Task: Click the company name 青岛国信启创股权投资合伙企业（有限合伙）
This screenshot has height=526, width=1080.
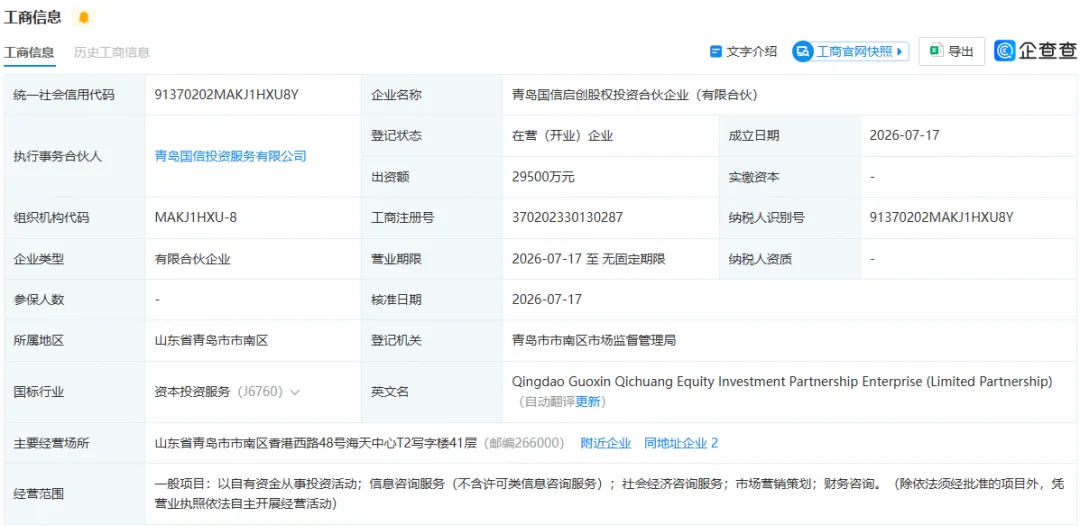Action: point(635,95)
